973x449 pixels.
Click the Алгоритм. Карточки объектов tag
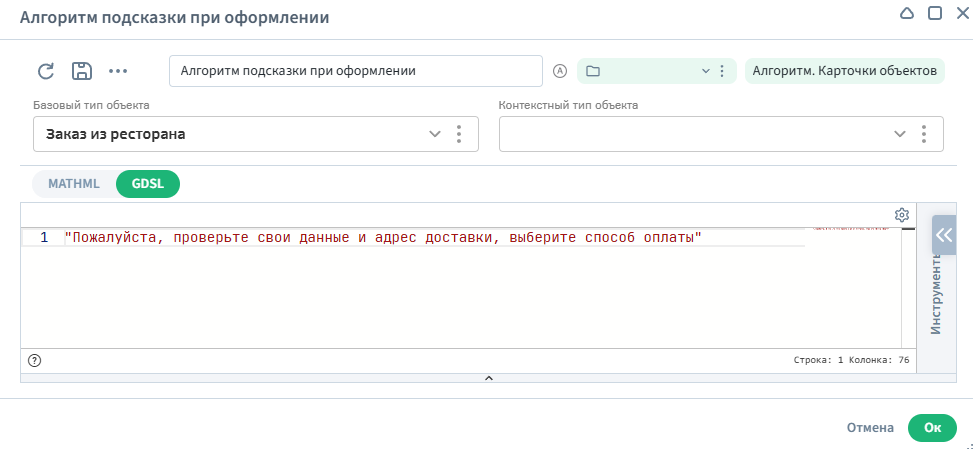tap(844, 71)
